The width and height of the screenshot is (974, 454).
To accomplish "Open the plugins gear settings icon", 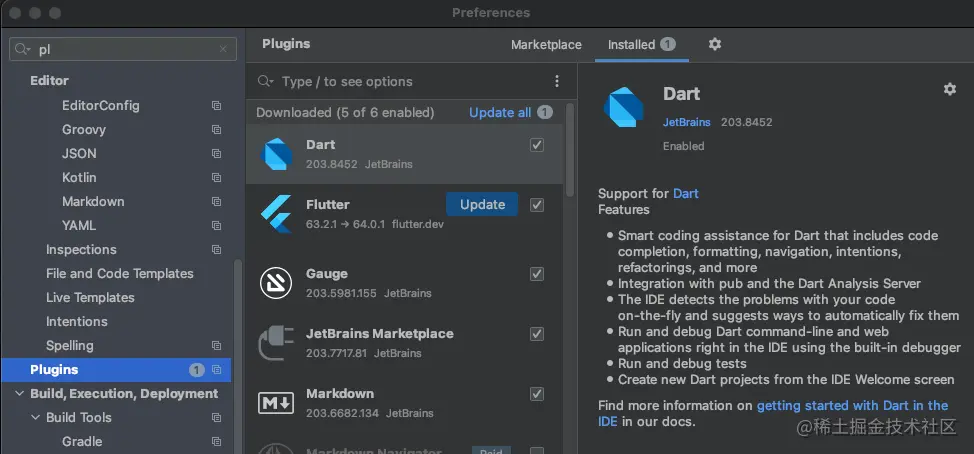I will (715, 44).
